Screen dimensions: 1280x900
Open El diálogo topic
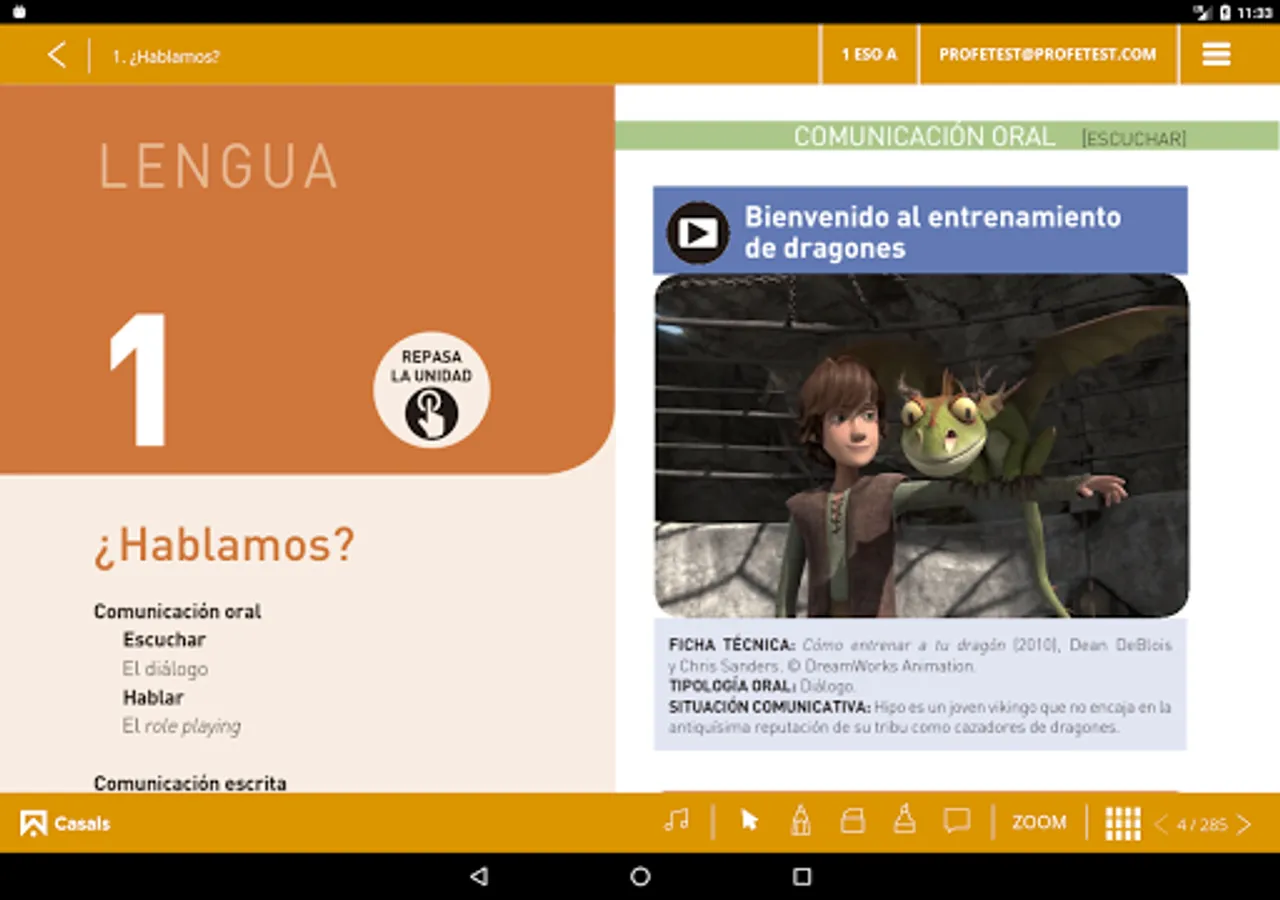pyautogui.click(x=165, y=668)
